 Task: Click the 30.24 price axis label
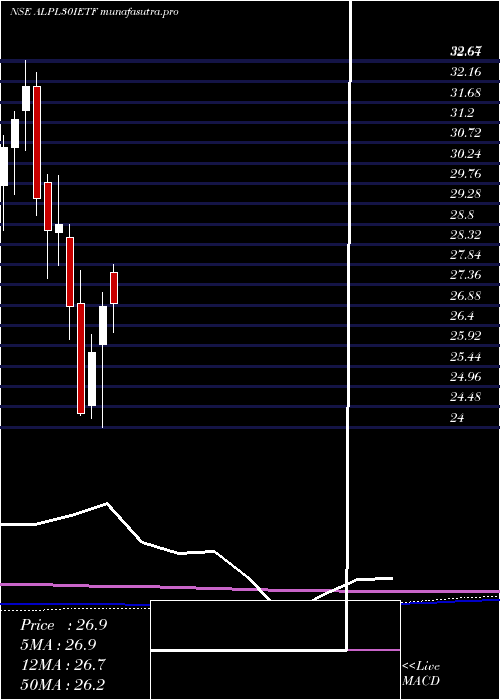(466, 154)
